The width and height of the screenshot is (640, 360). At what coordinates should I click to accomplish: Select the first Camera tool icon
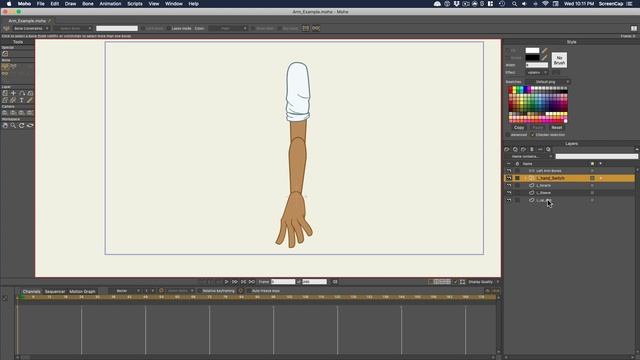pyautogui.click(x=5, y=113)
